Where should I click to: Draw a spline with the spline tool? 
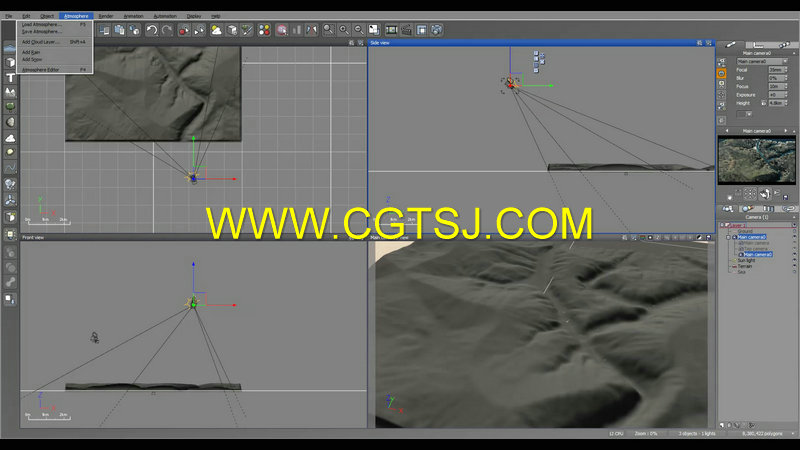click(10, 168)
